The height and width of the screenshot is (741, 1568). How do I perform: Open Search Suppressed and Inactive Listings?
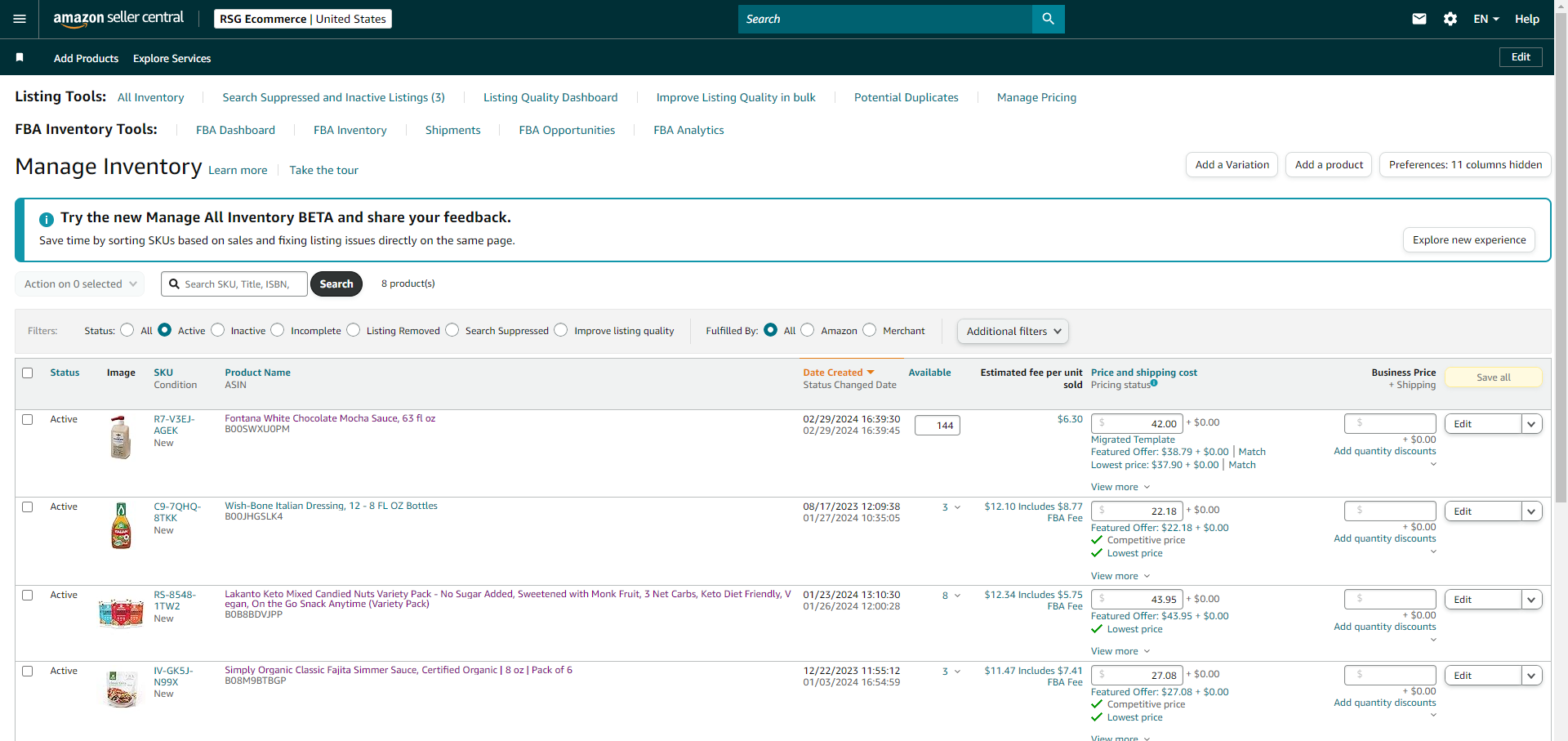tap(333, 97)
